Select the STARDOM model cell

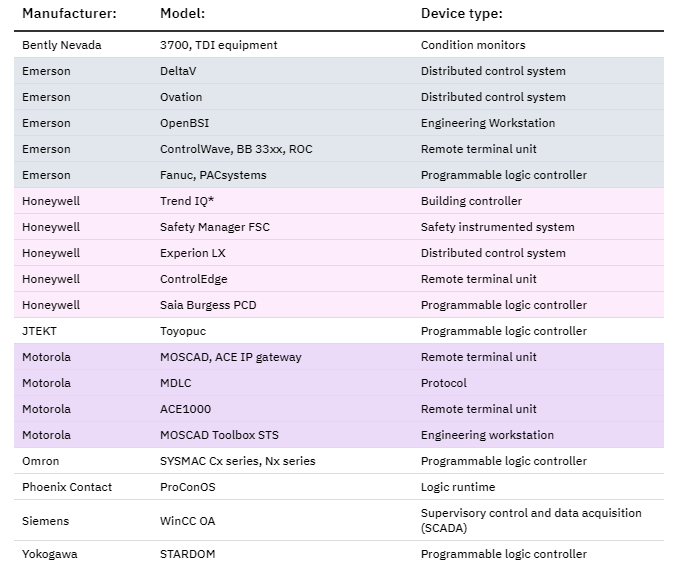click(188, 554)
